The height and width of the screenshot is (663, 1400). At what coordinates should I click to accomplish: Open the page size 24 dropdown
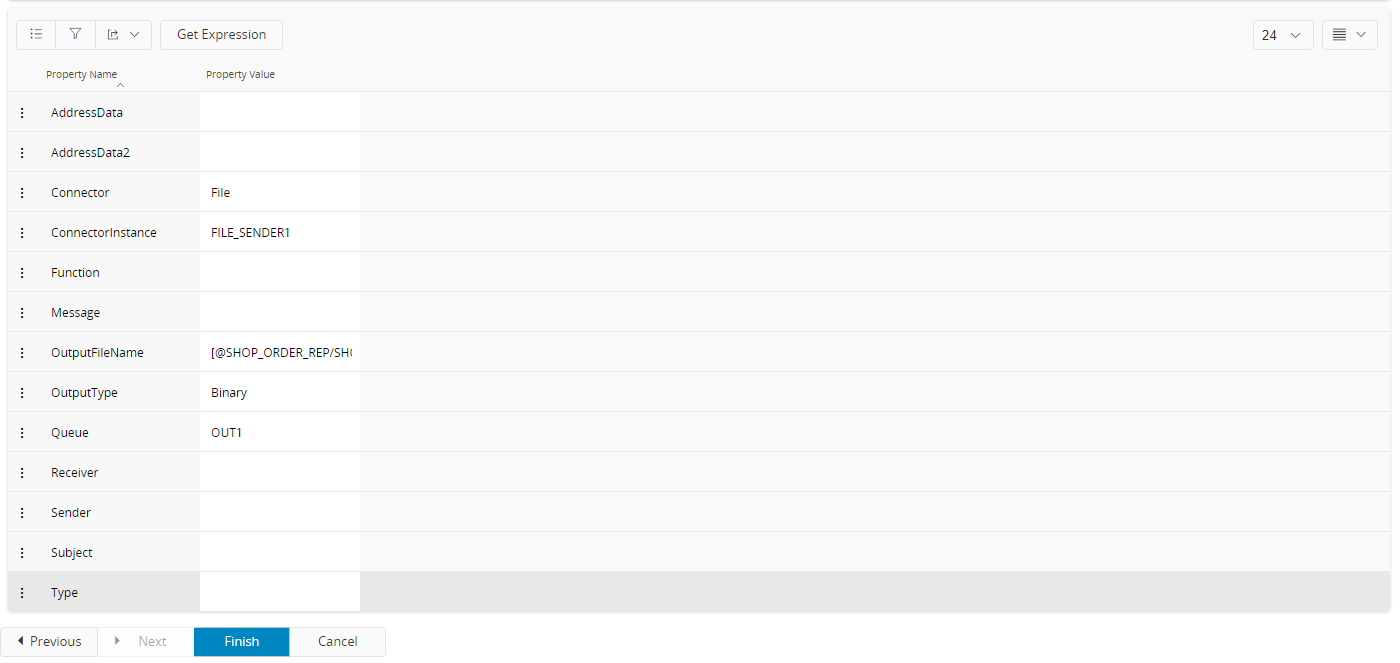point(1282,35)
